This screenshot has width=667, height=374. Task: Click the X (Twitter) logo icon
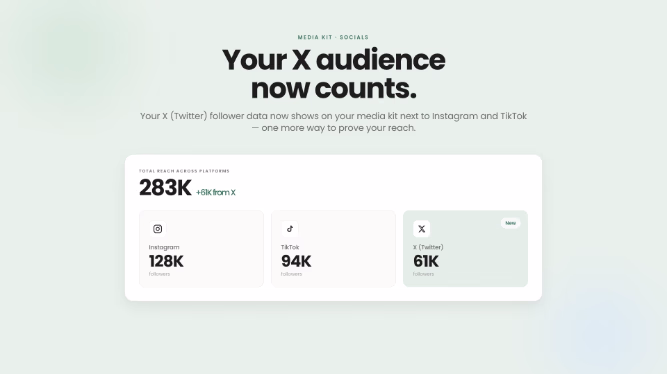tap(422, 229)
